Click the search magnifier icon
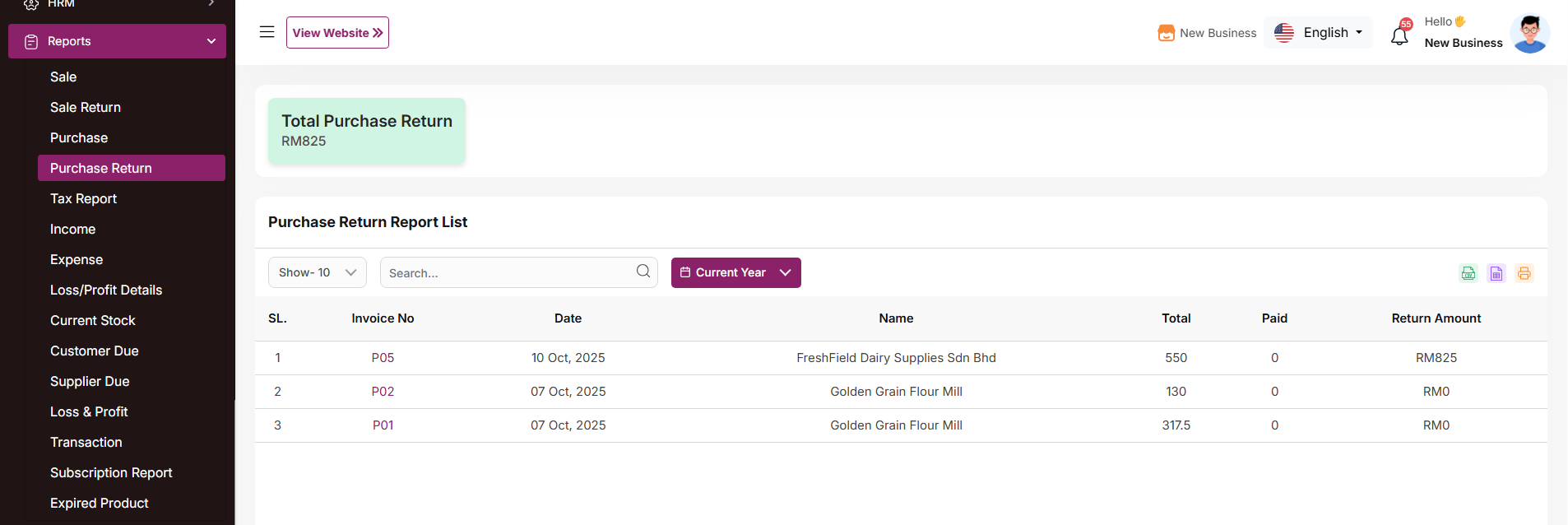The image size is (1568, 525). point(643,272)
